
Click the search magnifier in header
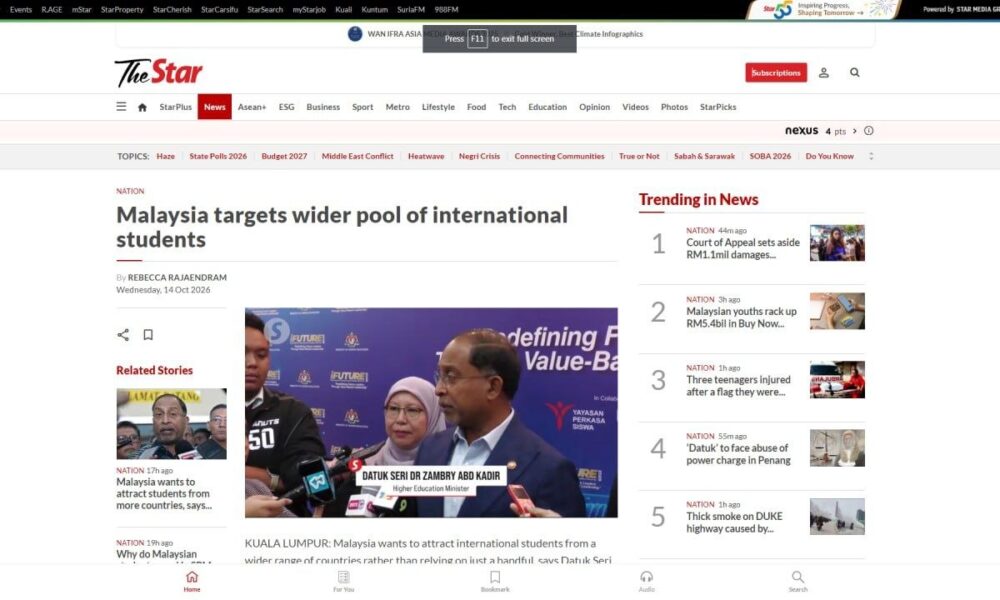(x=855, y=73)
